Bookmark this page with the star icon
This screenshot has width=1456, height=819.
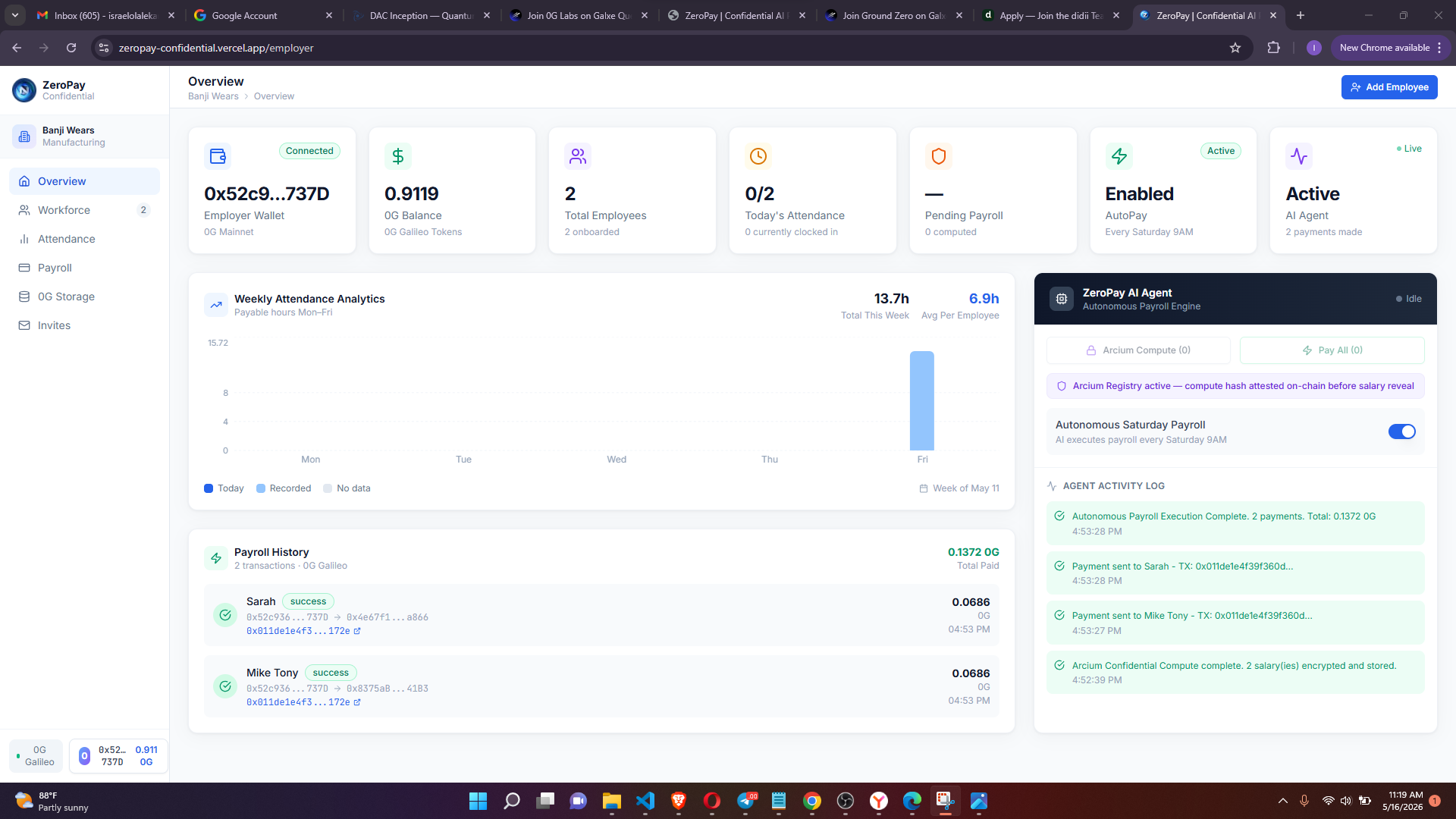tap(1235, 48)
